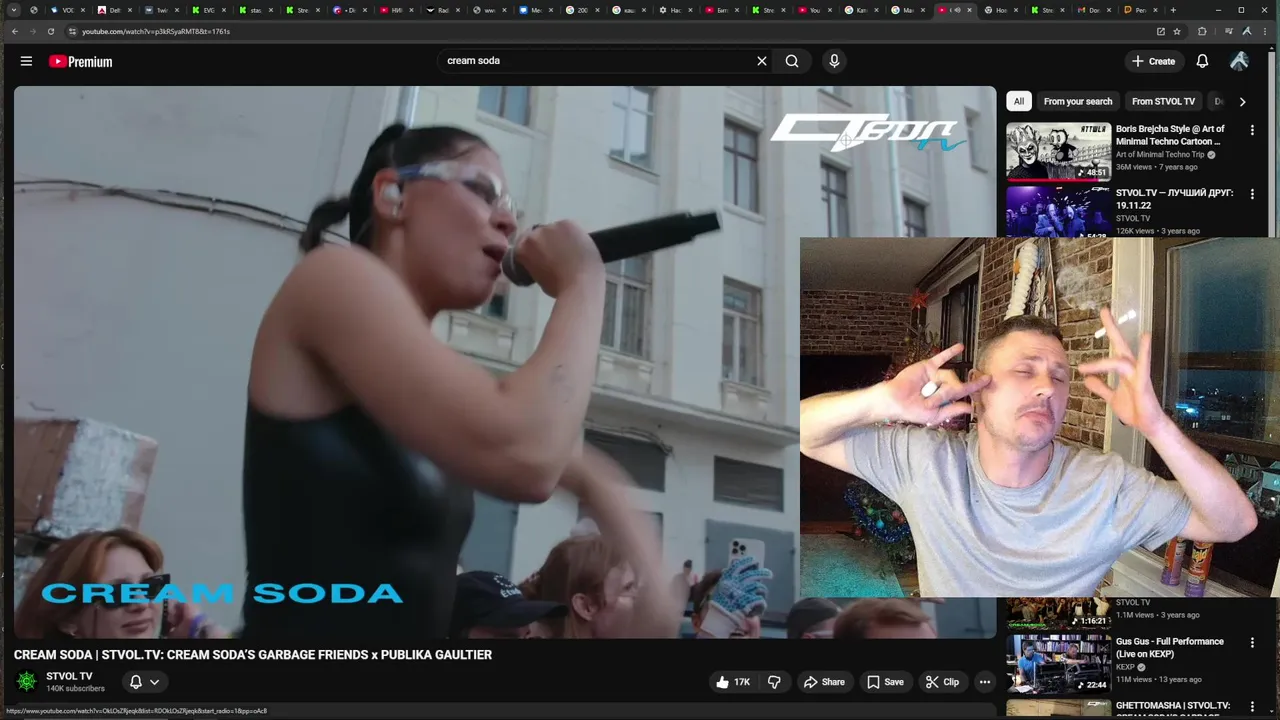This screenshot has width=1280, height=720.
Task: Reload the YouTube page
Action: tap(50, 31)
